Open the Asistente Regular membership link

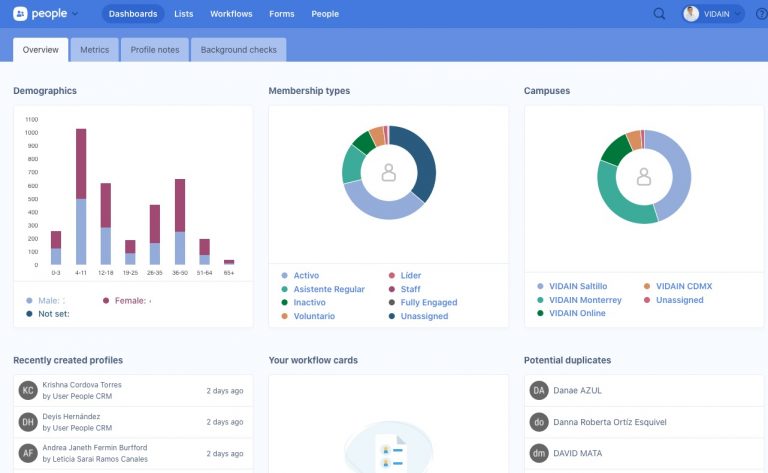coord(329,289)
